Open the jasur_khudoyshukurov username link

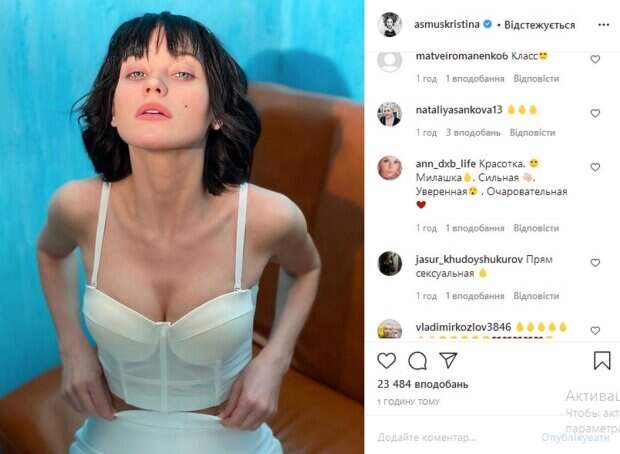point(469,260)
